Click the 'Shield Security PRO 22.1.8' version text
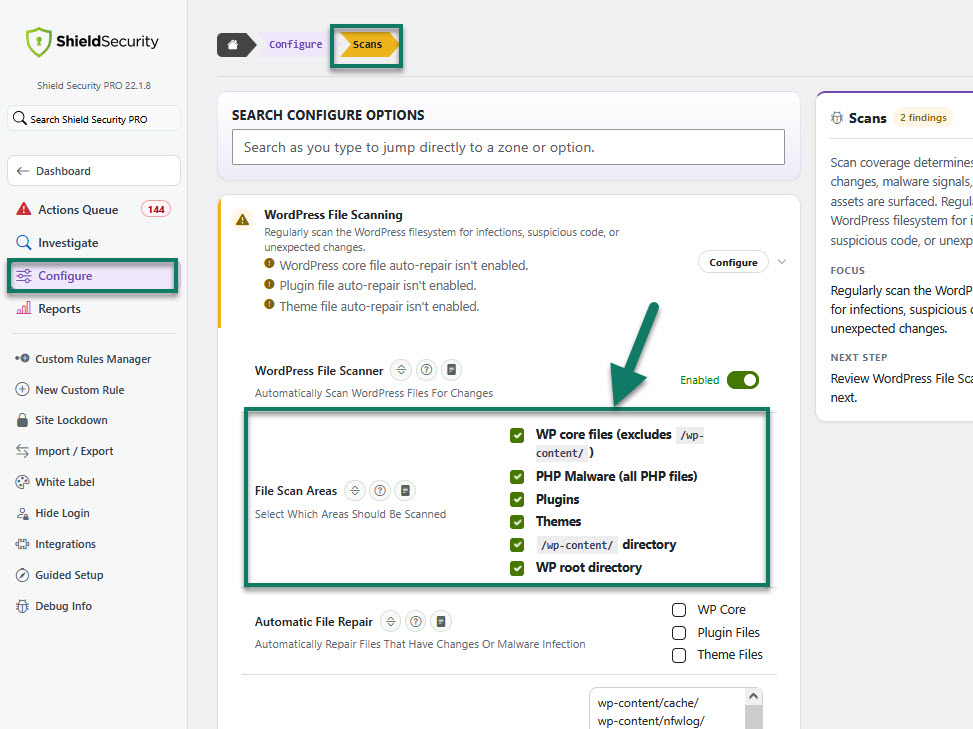Image resolution: width=973 pixels, height=729 pixels. coord(94,86)
